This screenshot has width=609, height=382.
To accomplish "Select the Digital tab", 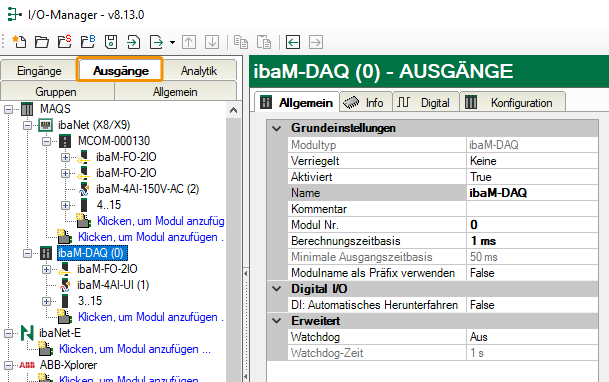I will coord(426,103).
